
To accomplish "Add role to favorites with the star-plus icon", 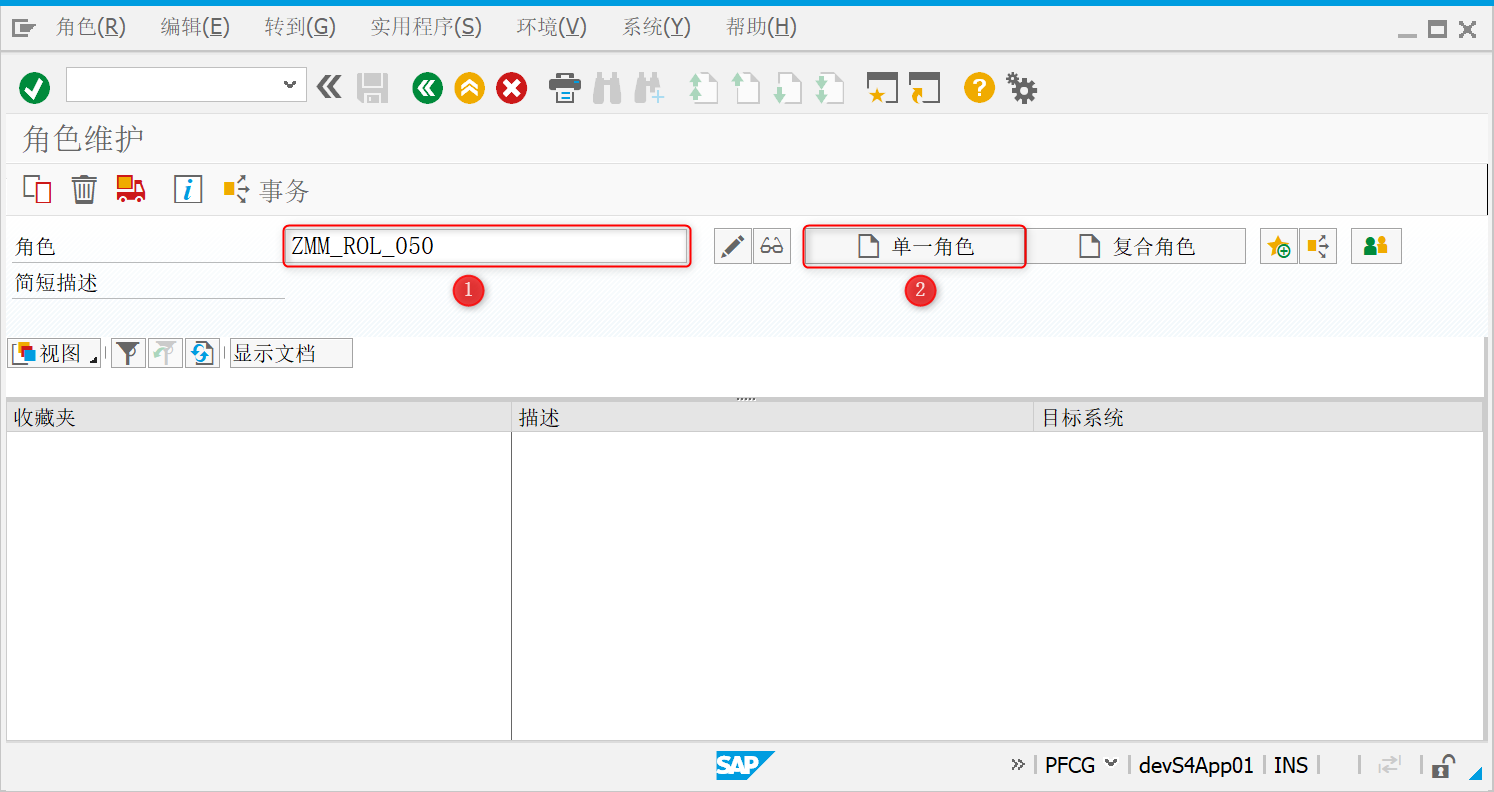I will coord(1278,245).
